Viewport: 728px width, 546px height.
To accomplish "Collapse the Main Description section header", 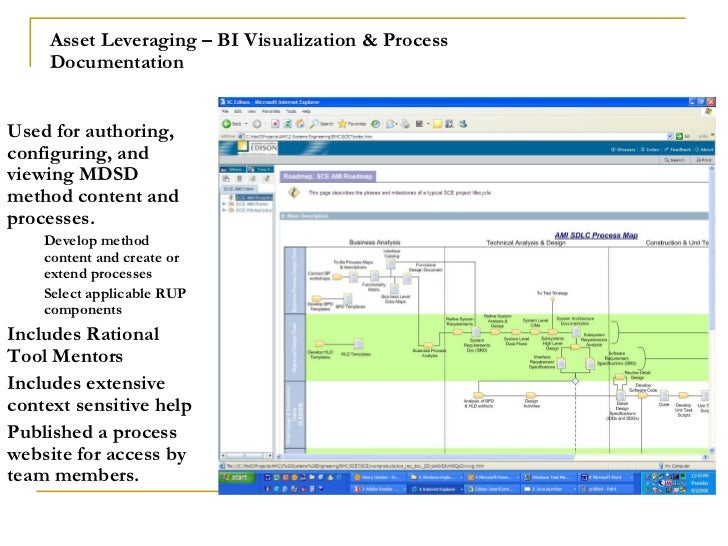I will click(x=494, y=216).
